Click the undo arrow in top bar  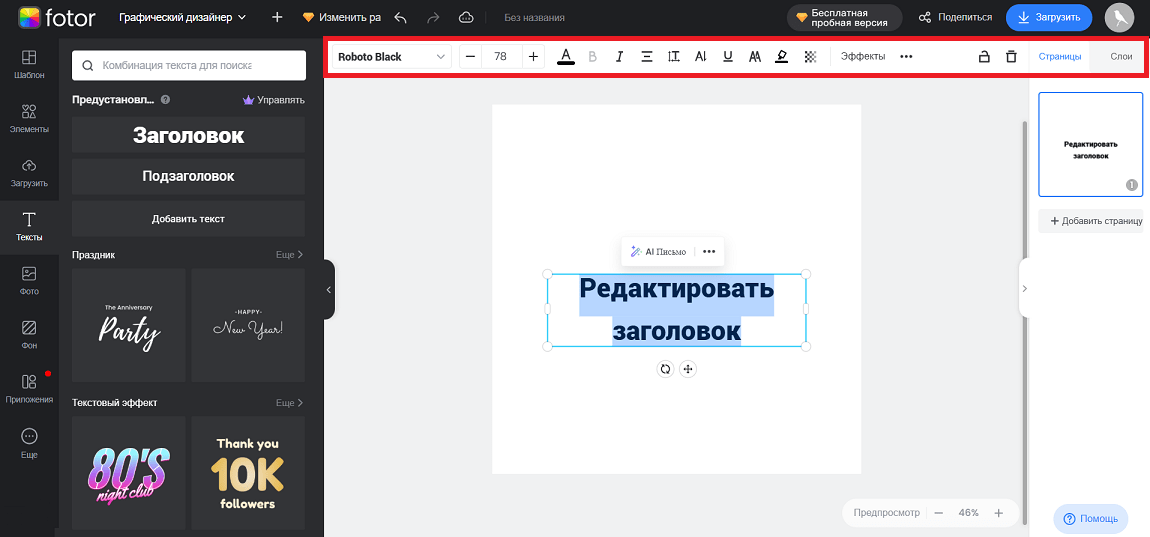point(401,17)
